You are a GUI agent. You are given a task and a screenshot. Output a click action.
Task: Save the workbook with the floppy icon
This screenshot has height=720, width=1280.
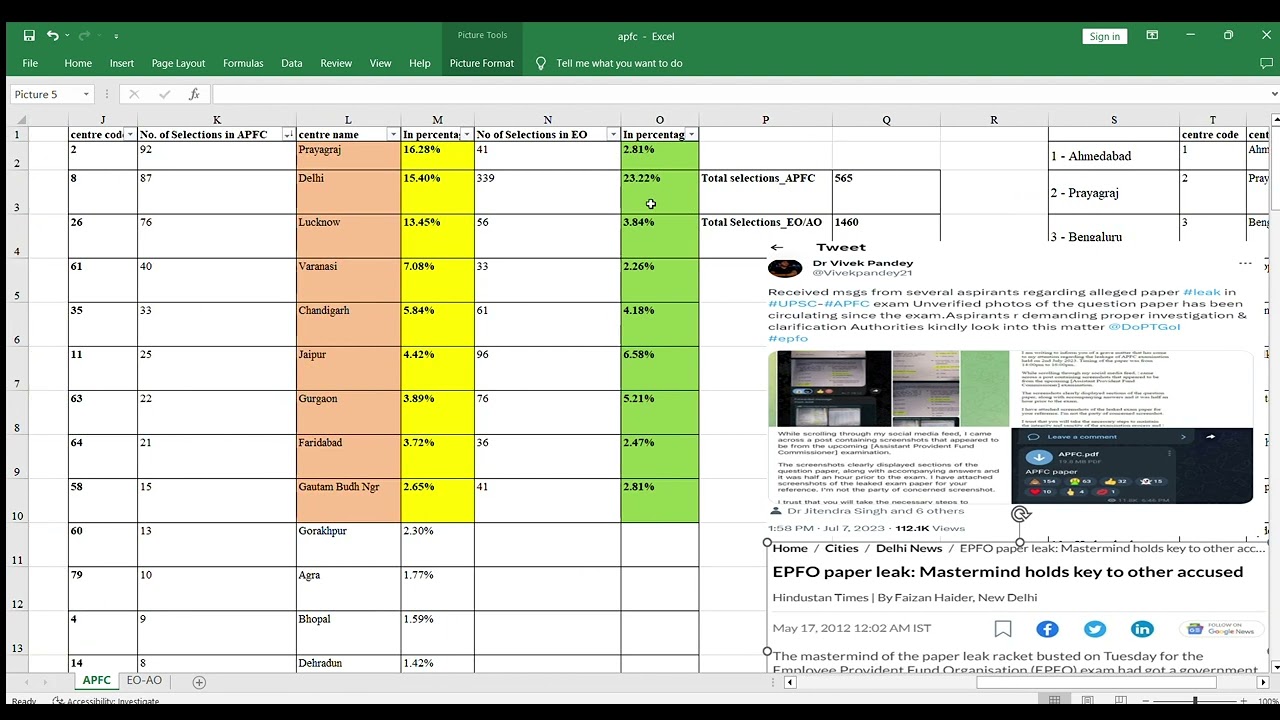click(29, 36)
